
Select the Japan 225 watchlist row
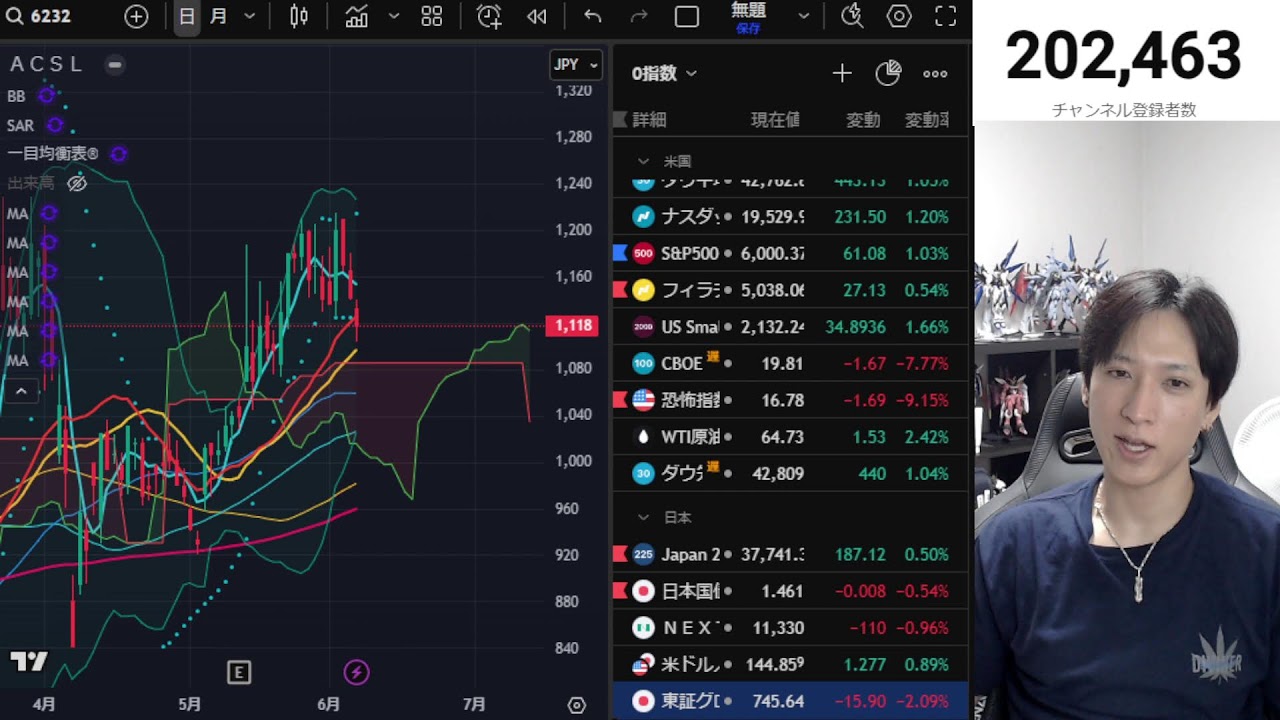coord(790,554)
